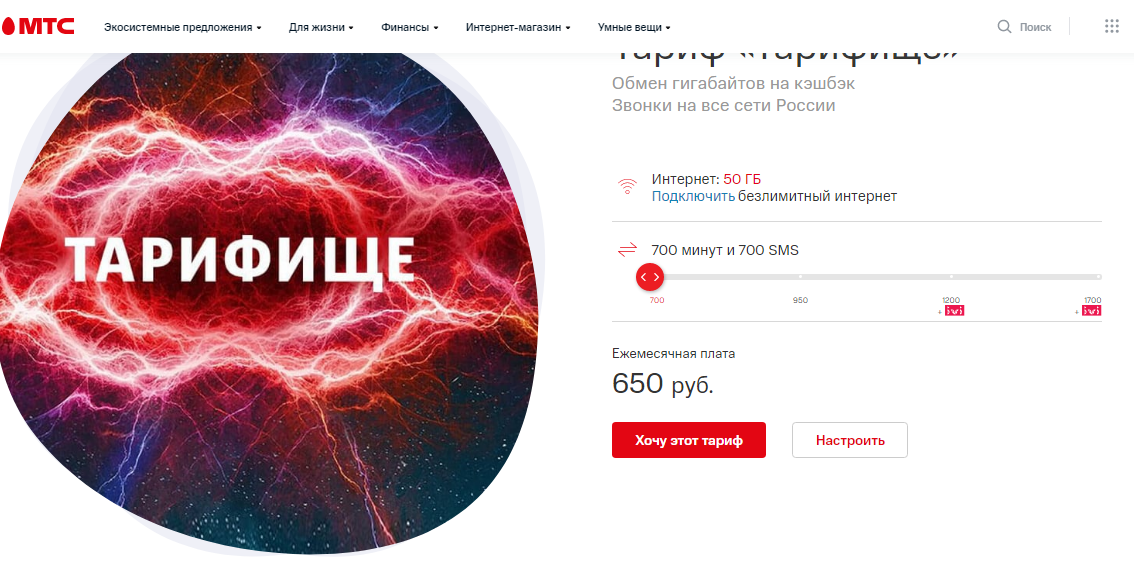Open the apps grid menu icon
The width and height of the screenshot is (1135, 566).
click(x=1111, y=27)
